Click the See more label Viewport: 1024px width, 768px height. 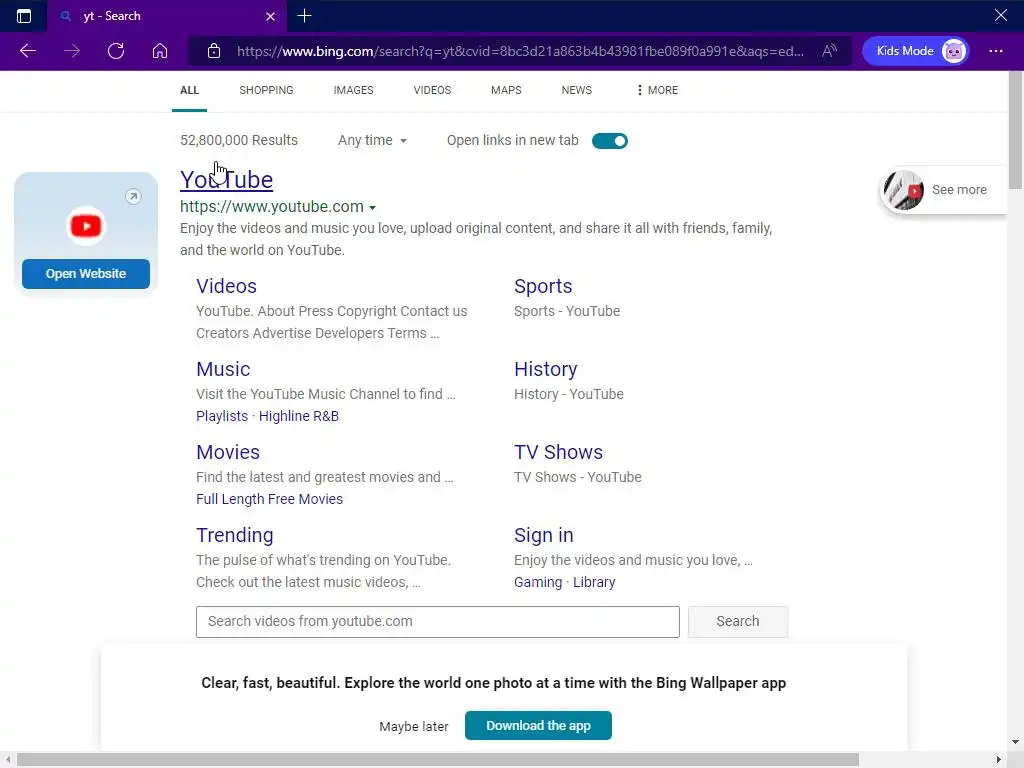coord(959,190)
